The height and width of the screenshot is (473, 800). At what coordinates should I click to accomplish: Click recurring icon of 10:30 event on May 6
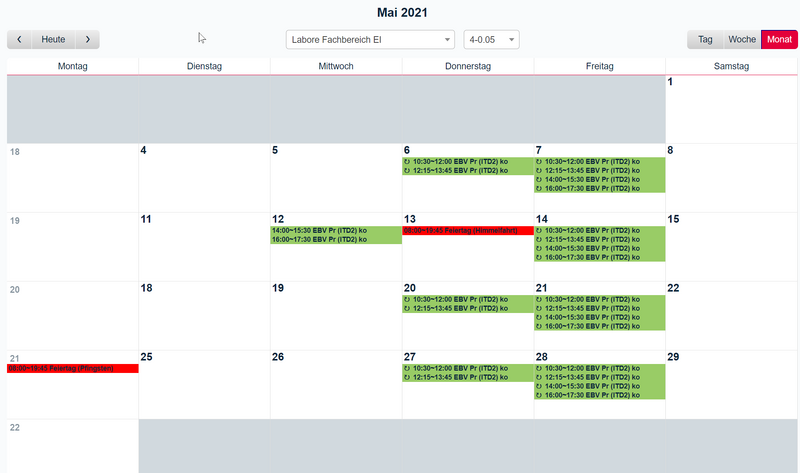click(407, 162)
